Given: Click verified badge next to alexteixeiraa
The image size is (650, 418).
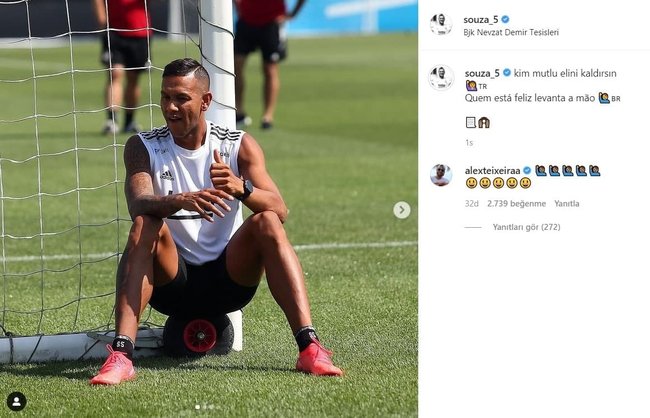Looking at the screenshot, I should [527, 170].
